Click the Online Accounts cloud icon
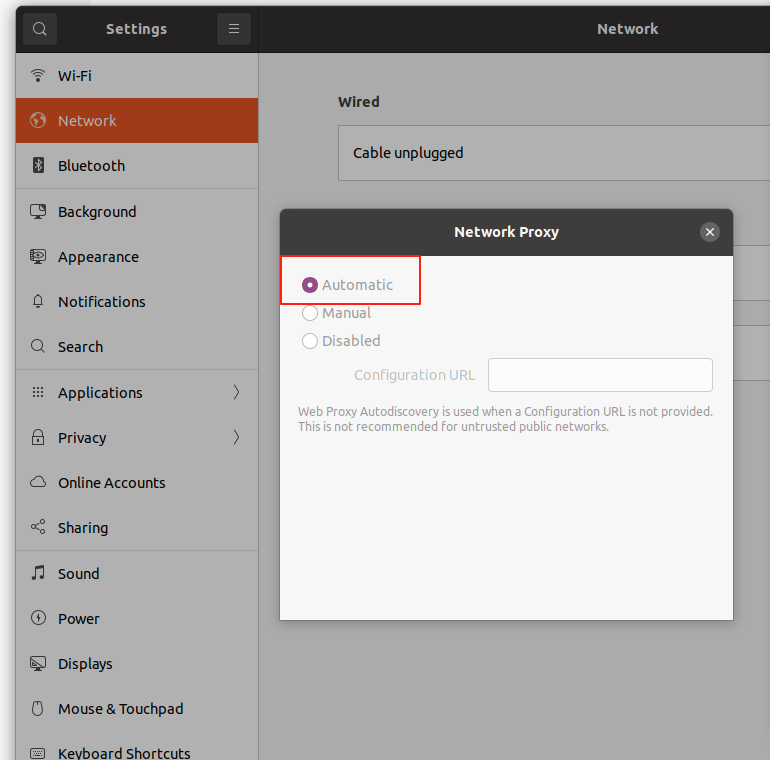This screenshot has width=770, height=760. point(38,482)
